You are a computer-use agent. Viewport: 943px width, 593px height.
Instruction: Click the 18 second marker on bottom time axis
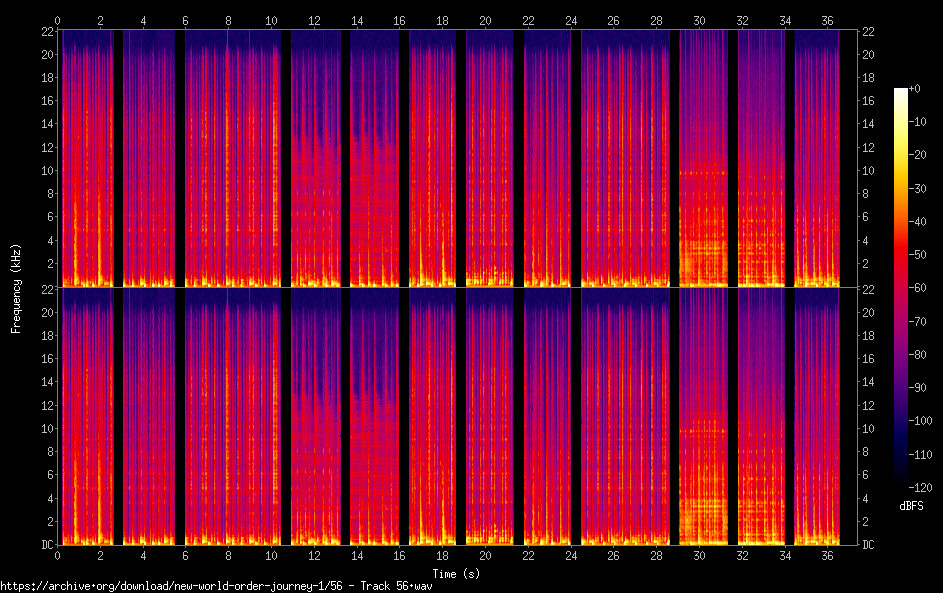coord(442,555)
